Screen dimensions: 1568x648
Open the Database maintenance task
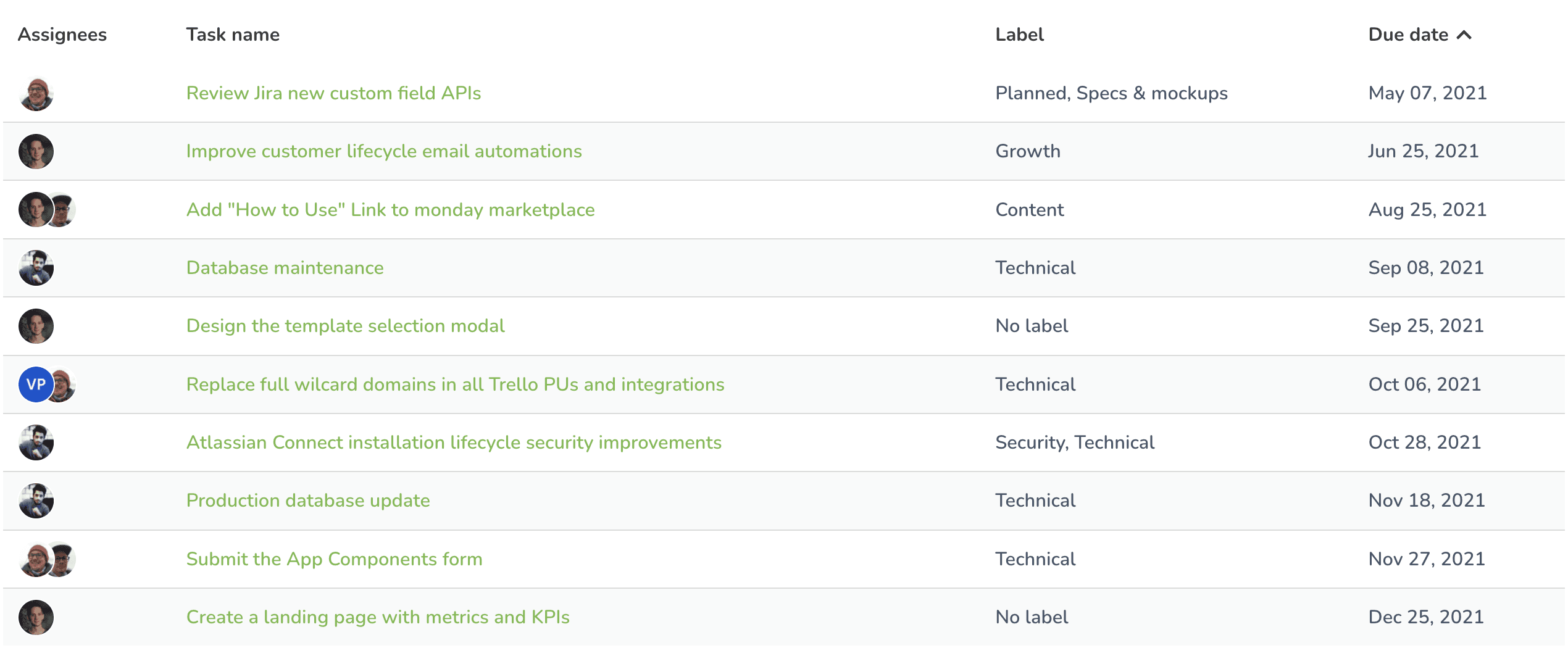pyautogui.click(x=285, y=268)
